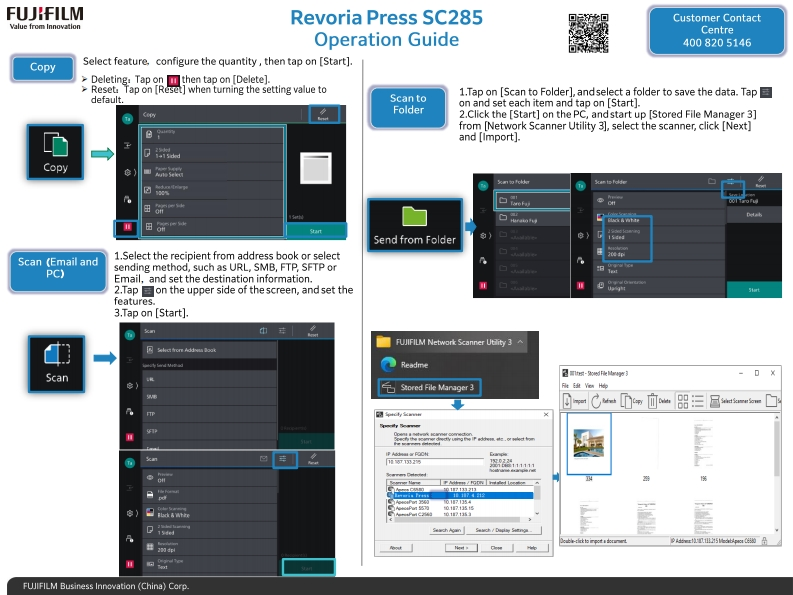
Task: Open Color Scanning option in Scan to Folder
Action: pyautogui.click(x=657, y=218)
